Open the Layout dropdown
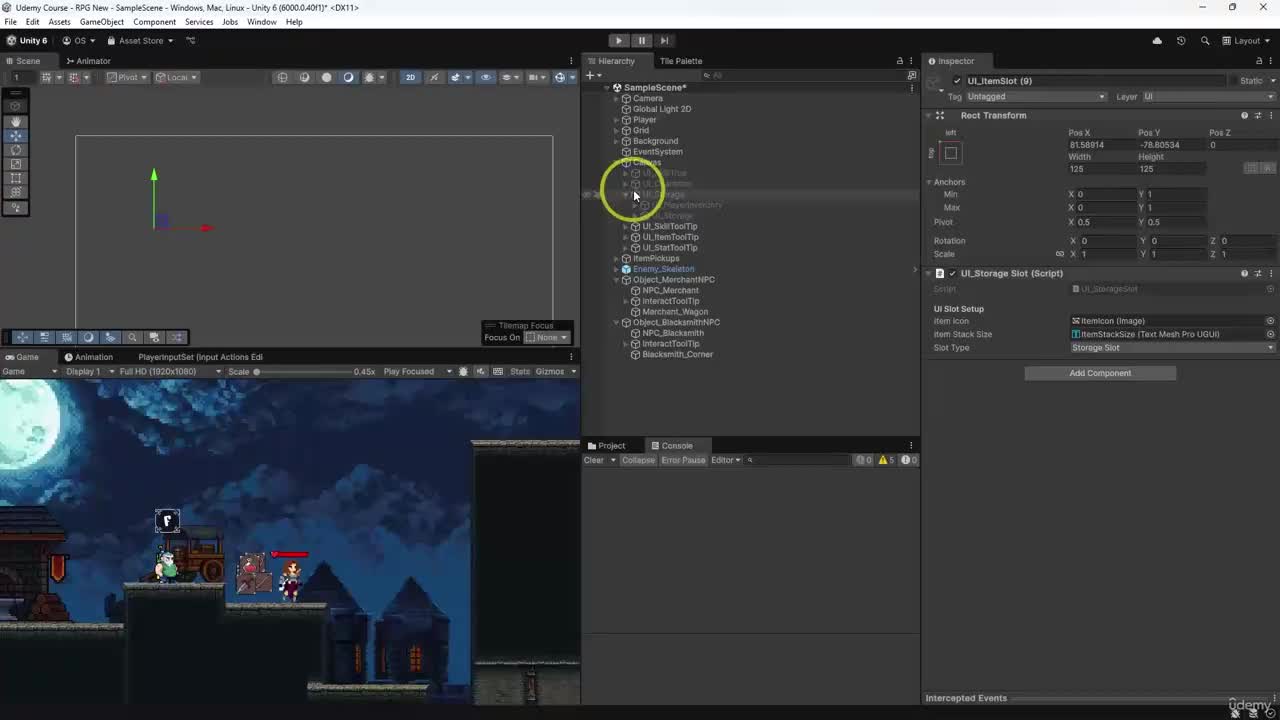Viewport: 1280px width, 720px height. [1246, 41]
